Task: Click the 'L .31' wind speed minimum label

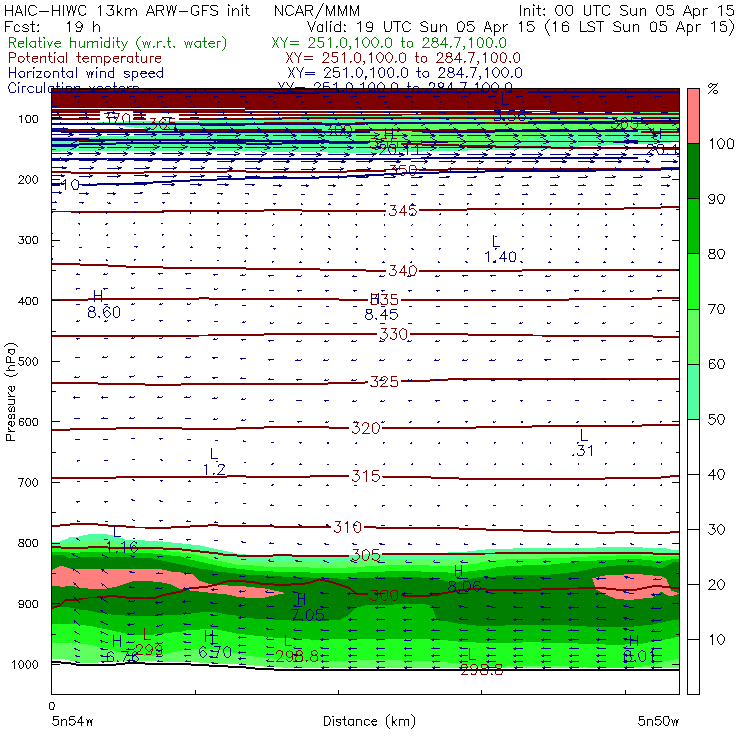Action: (x=583, y=443)
